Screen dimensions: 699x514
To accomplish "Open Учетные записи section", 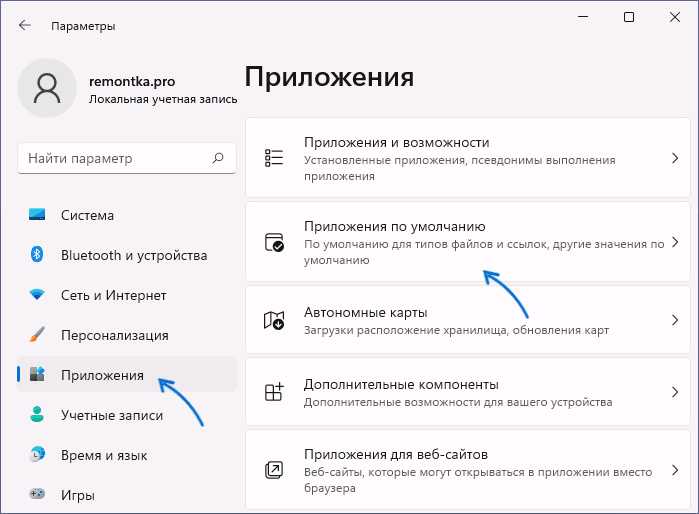I will pos(127,415).
